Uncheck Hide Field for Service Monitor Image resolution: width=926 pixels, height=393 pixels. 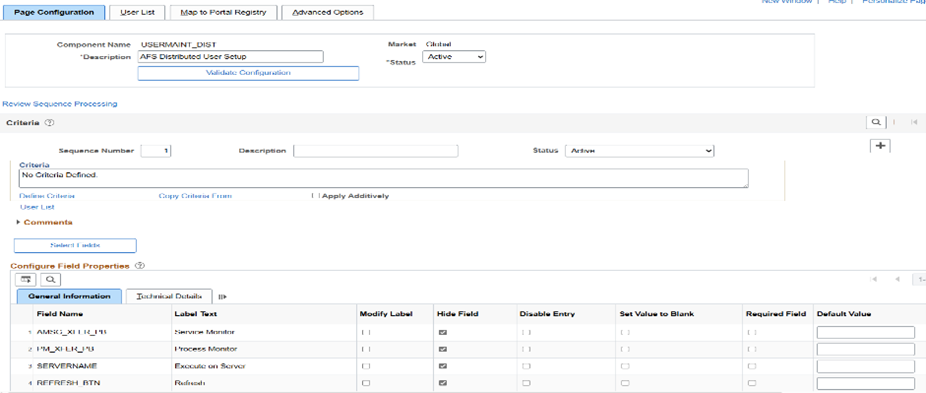point(443,333)
